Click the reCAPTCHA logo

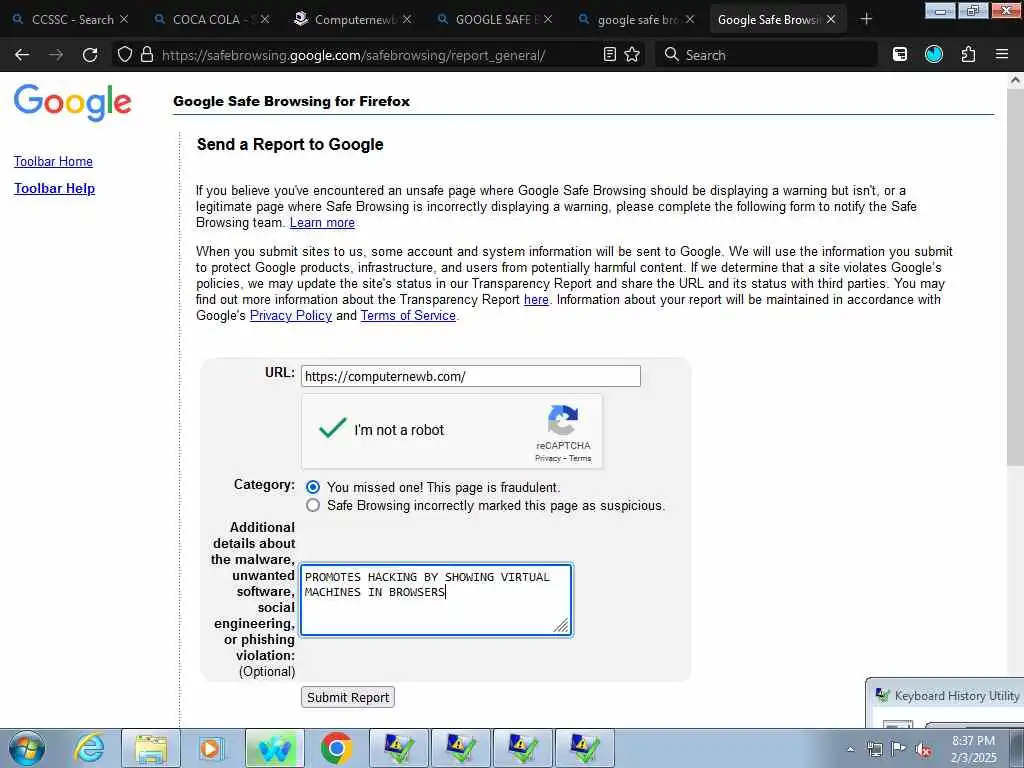tap(563, 421)
